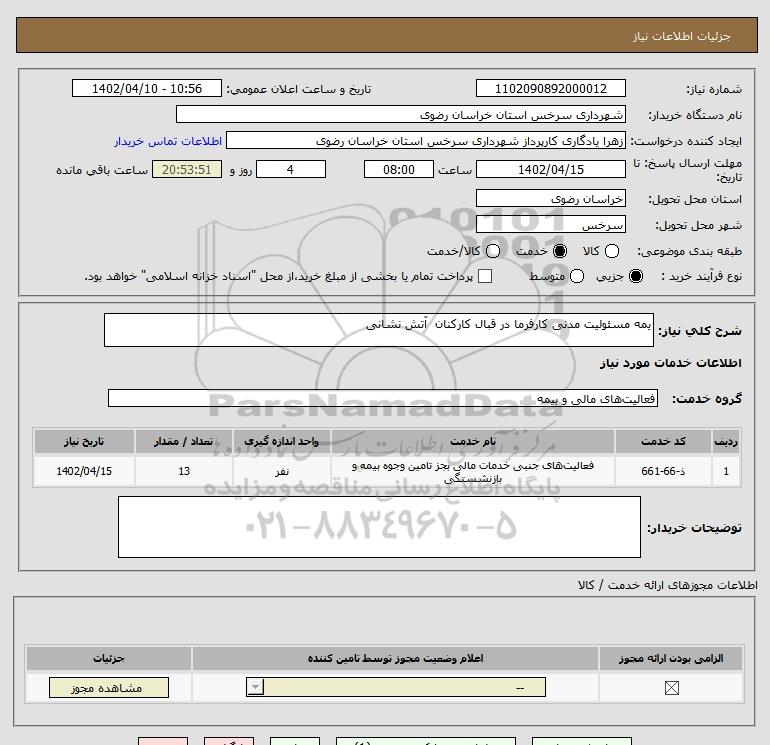Click the طبقه بندی موضوعی label
This screenshot has width=770, height=745.
(689, 251)
